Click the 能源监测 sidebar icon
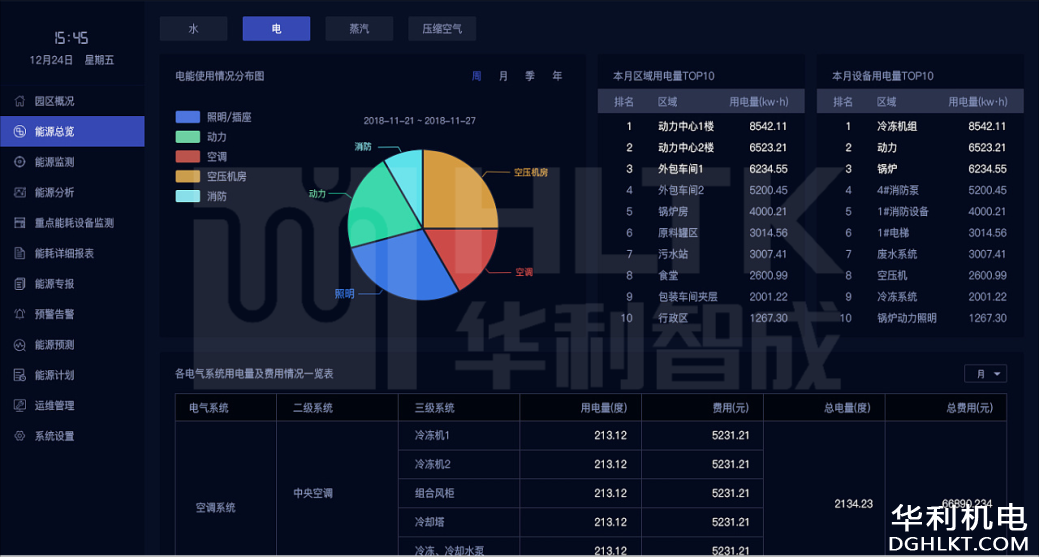 (20, 162)
